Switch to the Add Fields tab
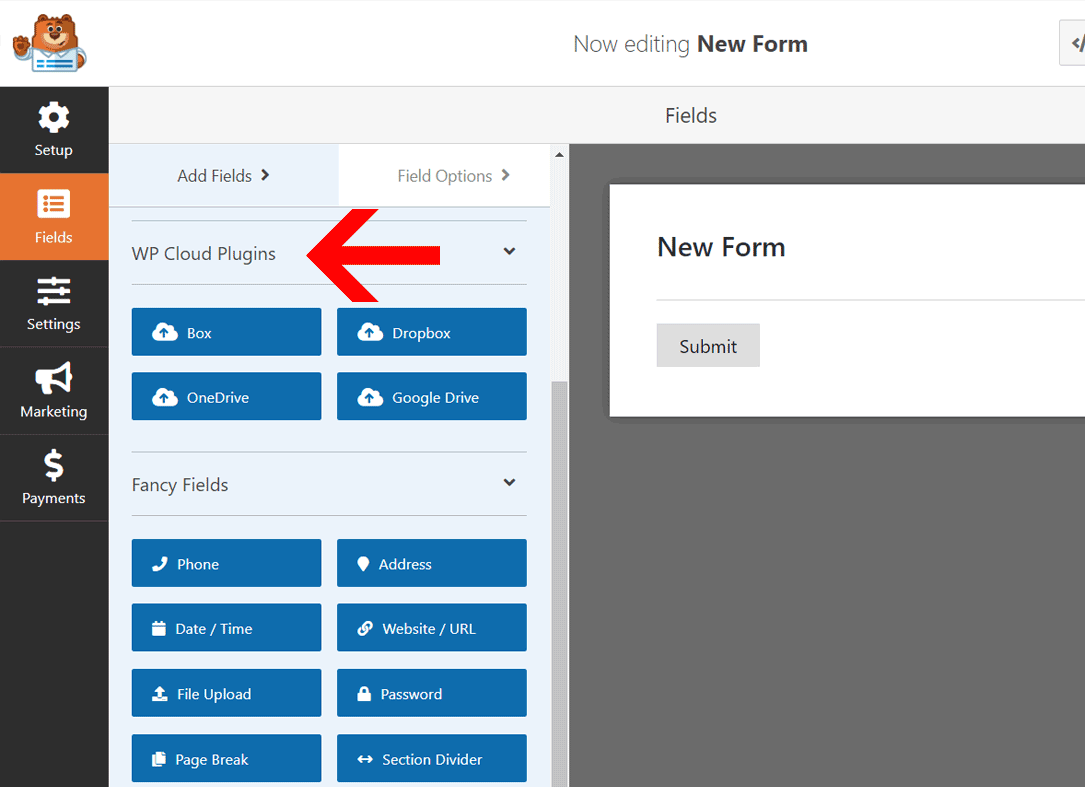 click(x=224, y=176)
